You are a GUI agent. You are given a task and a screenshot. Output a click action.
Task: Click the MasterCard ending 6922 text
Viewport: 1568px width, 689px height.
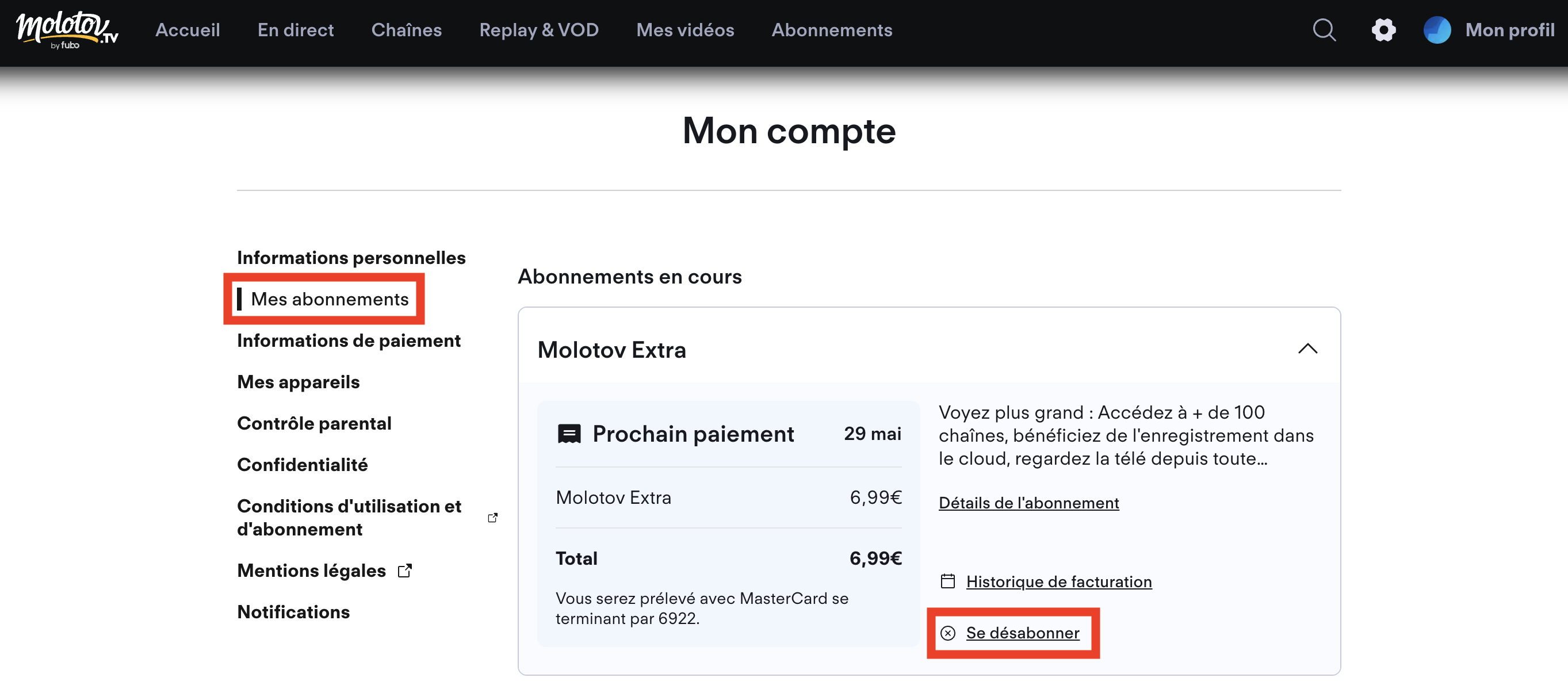702,608
